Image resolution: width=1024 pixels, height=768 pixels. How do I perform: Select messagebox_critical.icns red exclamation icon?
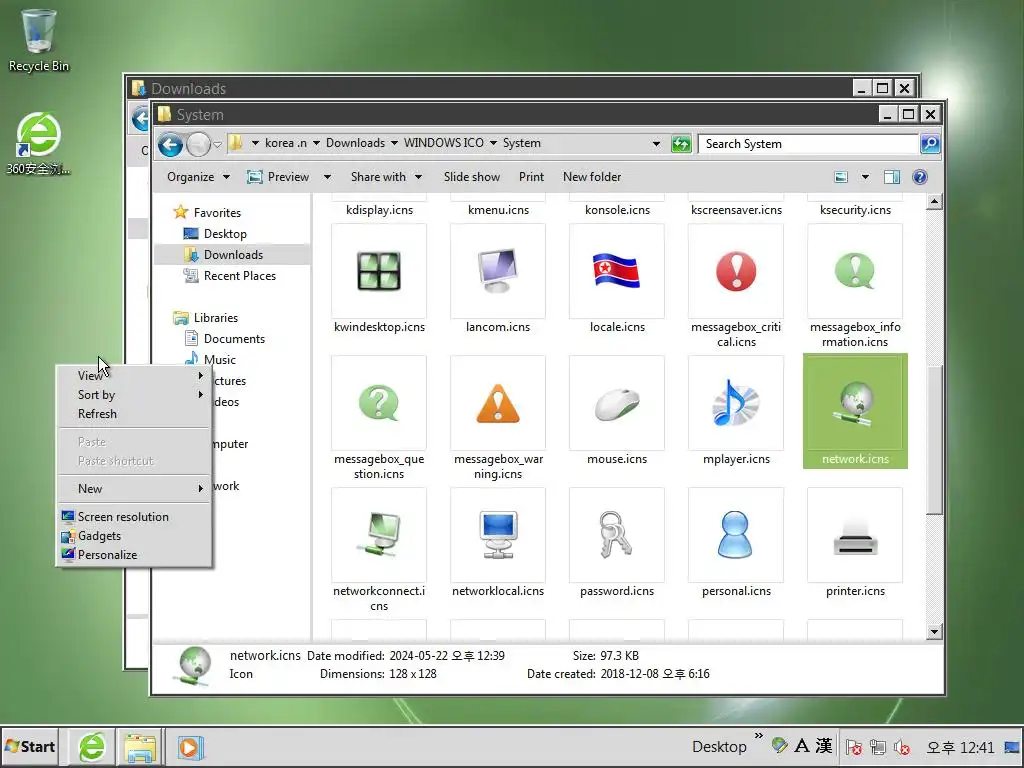pyautogui.click(x=736, y=271)
